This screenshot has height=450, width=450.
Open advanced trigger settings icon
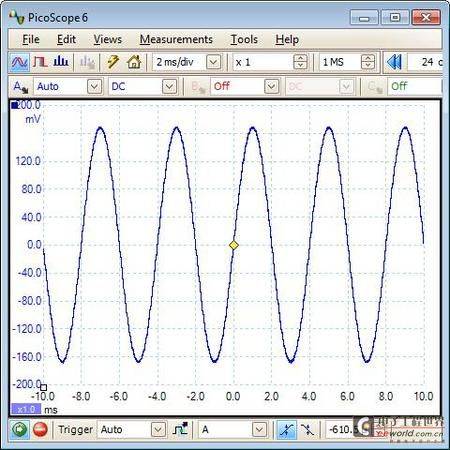point(180,429)
